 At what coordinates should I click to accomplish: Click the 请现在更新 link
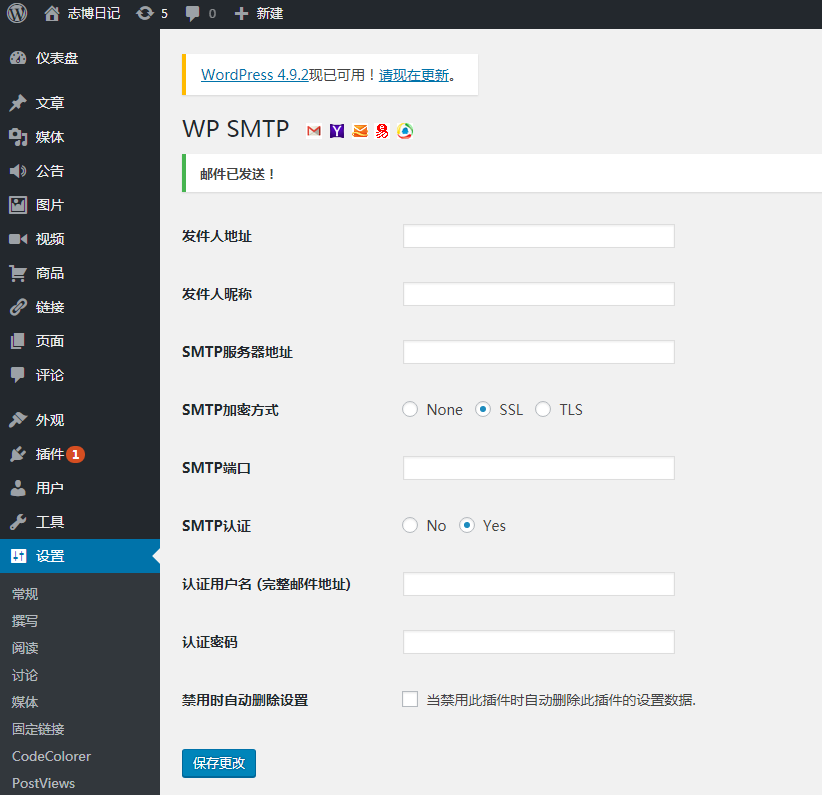pyautogui.click(x=414, y=75)
